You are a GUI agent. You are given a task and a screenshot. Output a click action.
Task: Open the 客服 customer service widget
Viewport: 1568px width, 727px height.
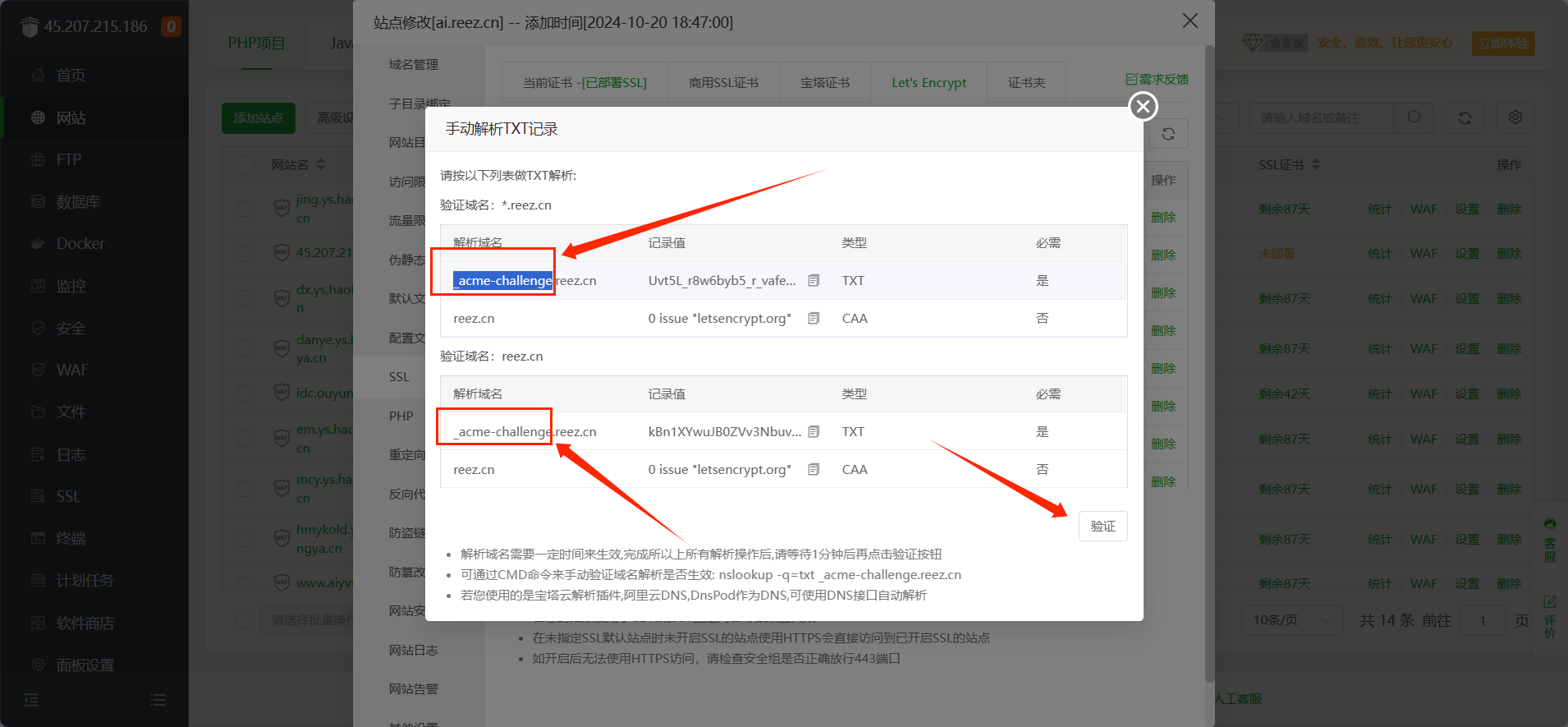1550,540
